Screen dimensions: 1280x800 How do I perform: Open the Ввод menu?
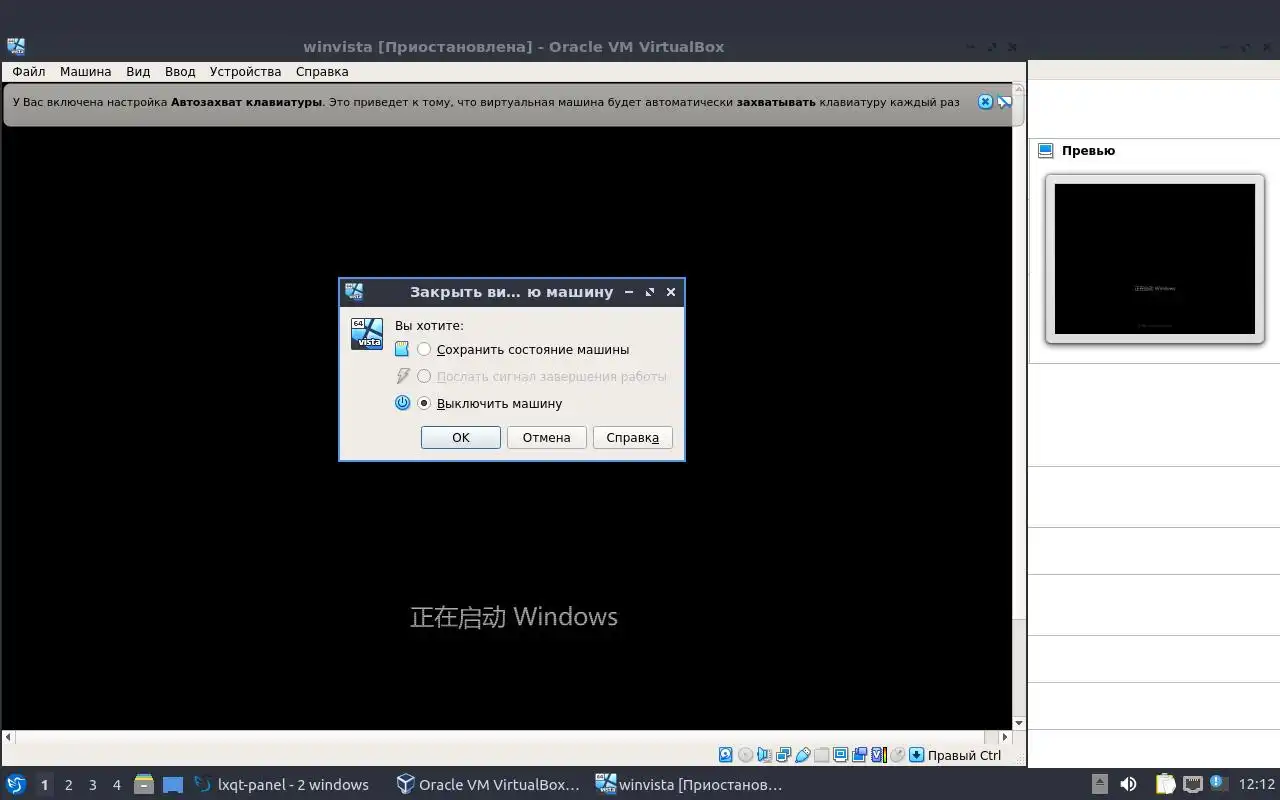click(180, 72)
